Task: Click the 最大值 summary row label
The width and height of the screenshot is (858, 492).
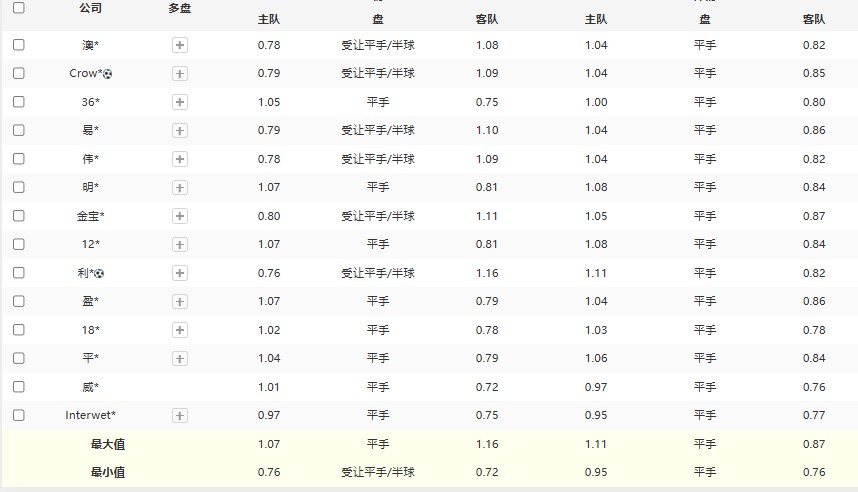Action: coord(108,444)
